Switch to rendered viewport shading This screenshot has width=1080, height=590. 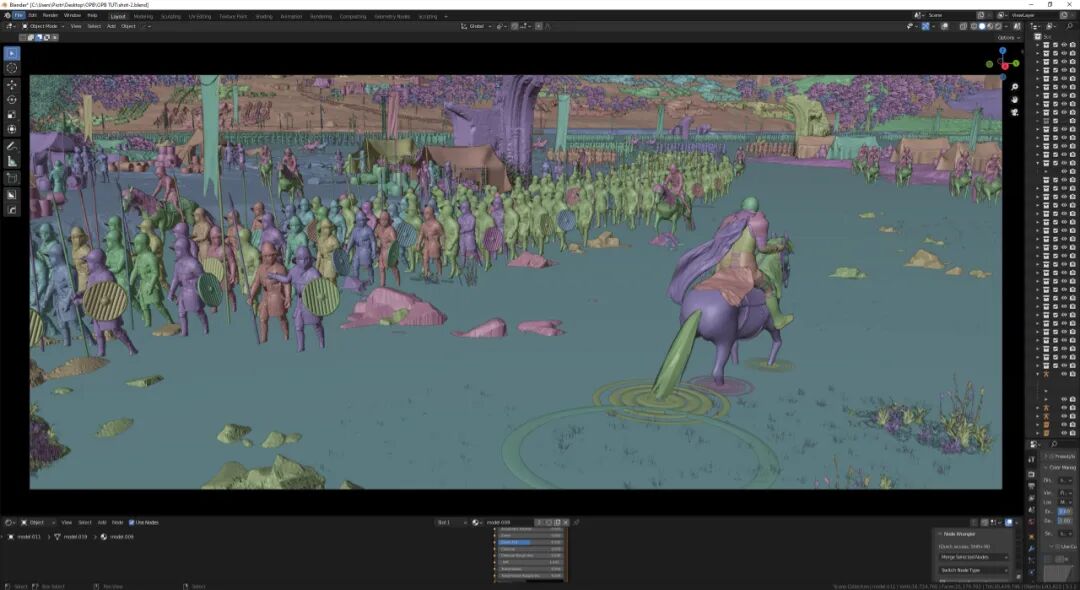[x=998, y=26]
